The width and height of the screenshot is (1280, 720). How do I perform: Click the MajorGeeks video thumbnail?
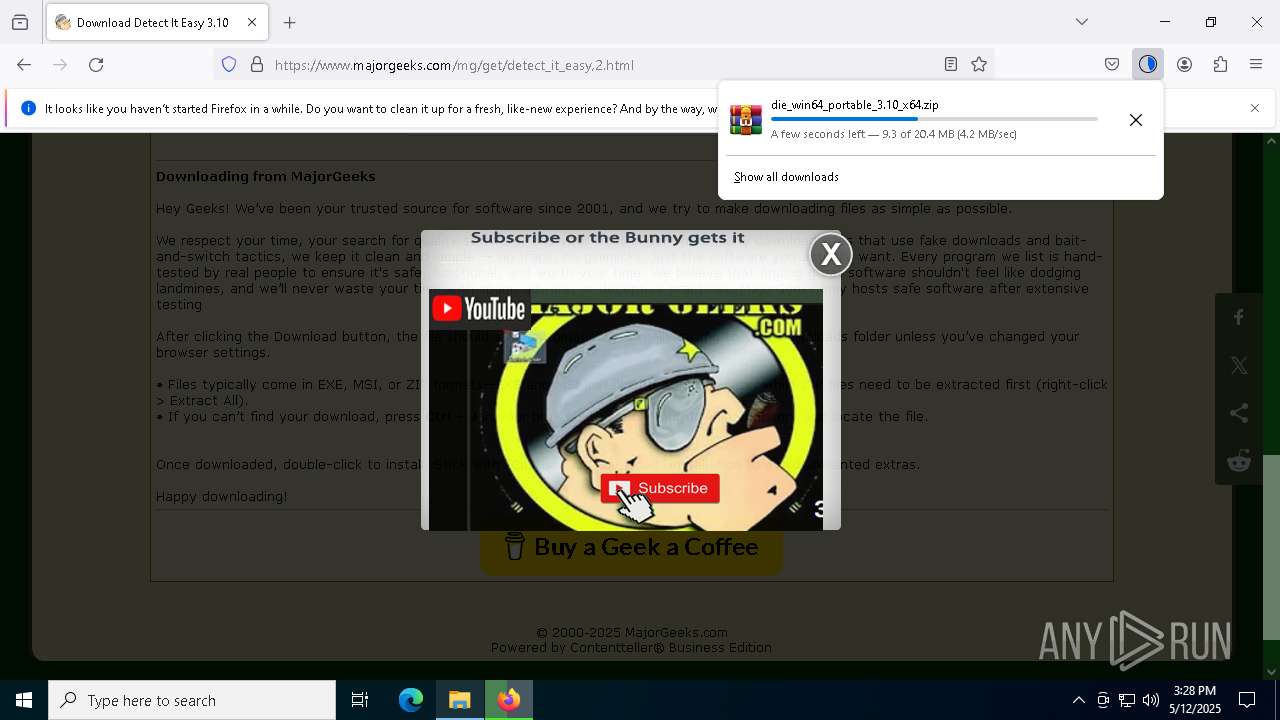coord(625,410)
